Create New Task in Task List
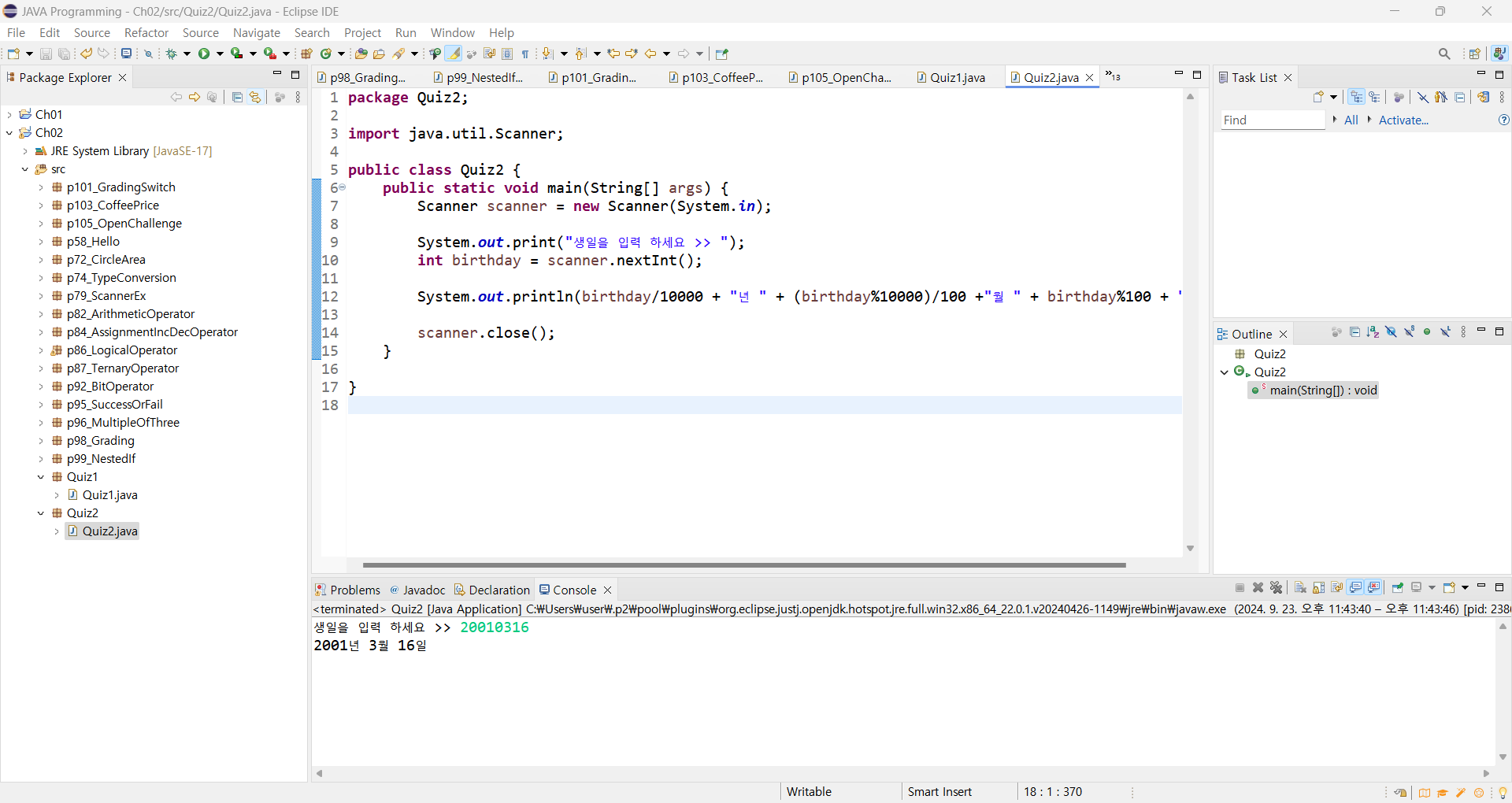1512x803 pixels. click(x=1319, y=97)
